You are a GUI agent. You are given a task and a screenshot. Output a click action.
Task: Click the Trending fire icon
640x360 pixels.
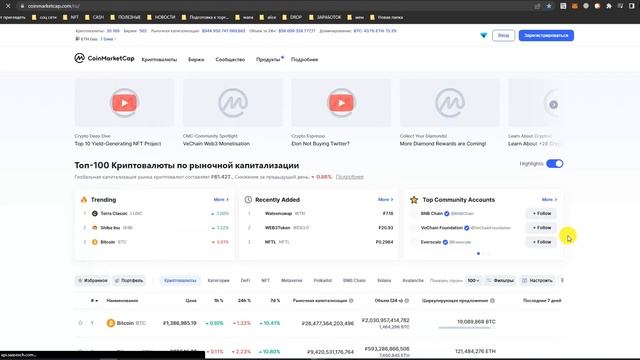tap(84, 200)
